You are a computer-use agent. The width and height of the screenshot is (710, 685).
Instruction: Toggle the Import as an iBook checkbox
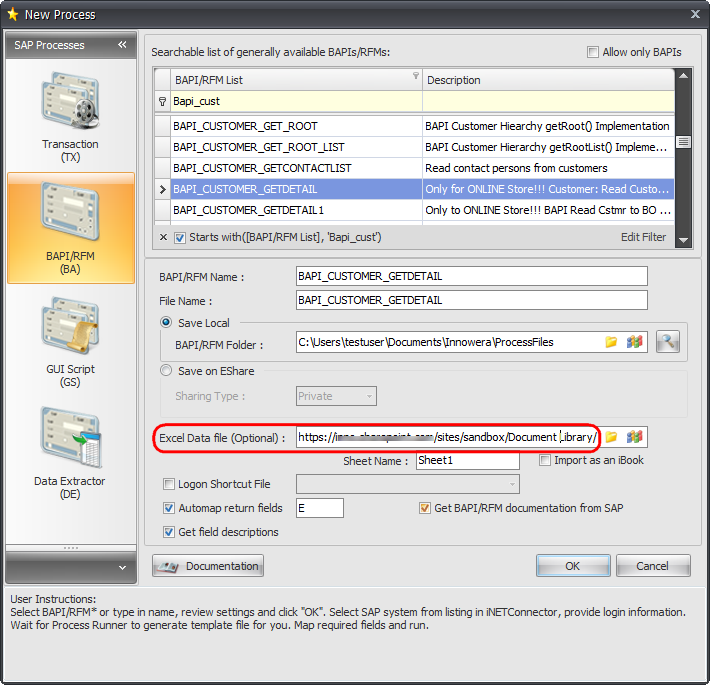tap(545, 461)
